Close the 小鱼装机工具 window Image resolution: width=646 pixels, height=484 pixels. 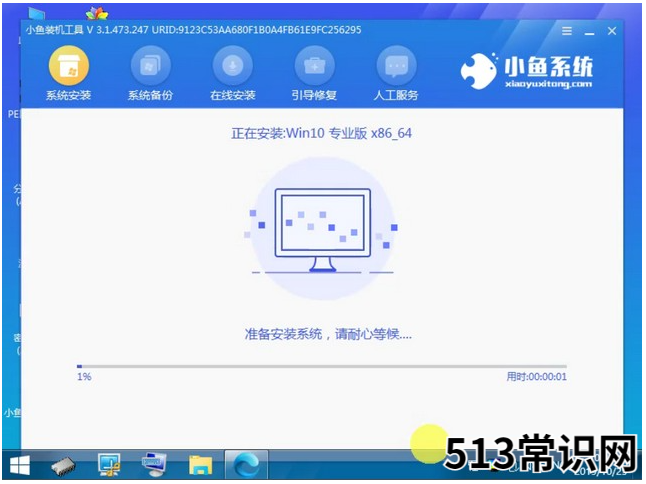612,31
